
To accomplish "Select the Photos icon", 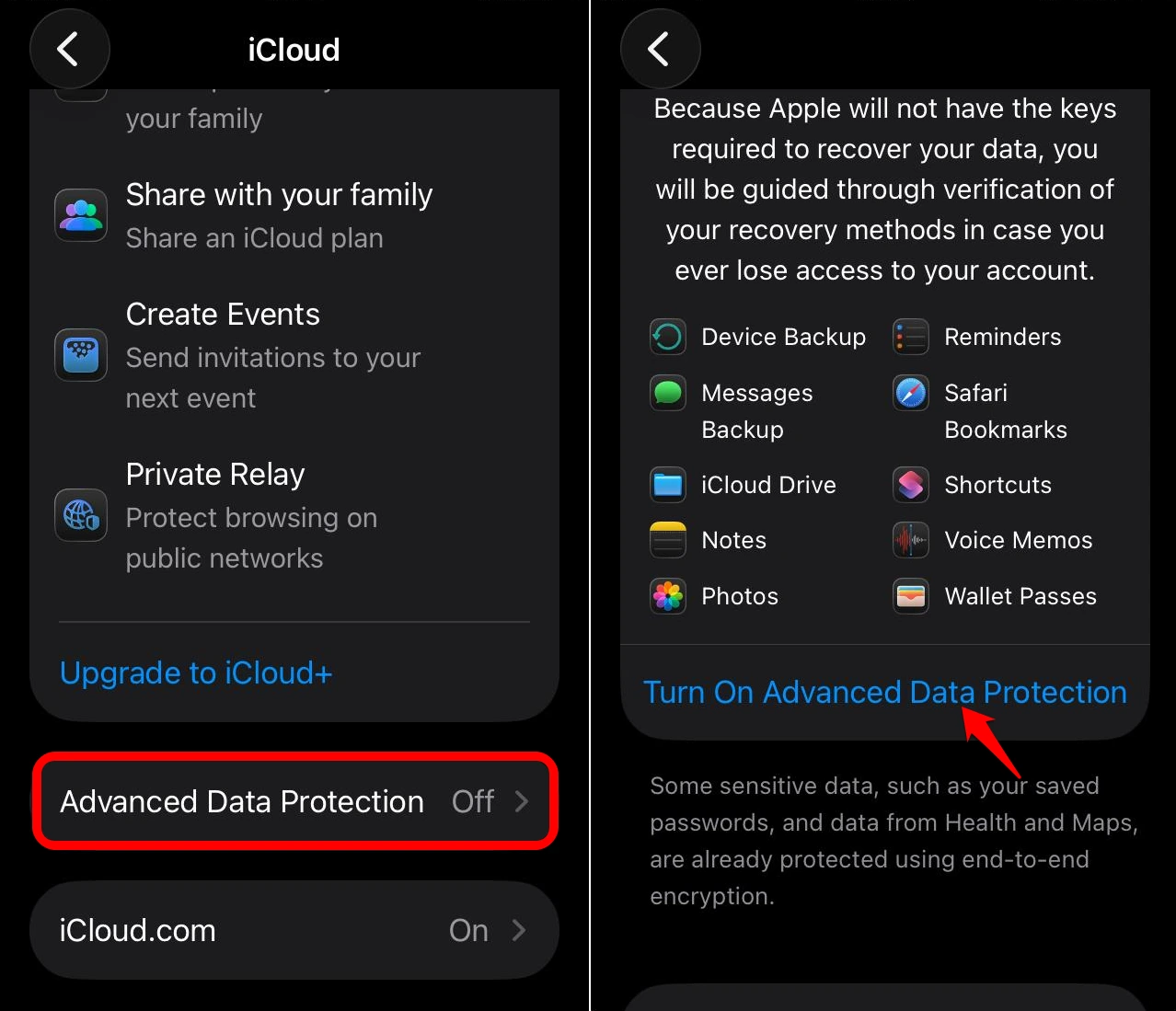I will (667, 596).
